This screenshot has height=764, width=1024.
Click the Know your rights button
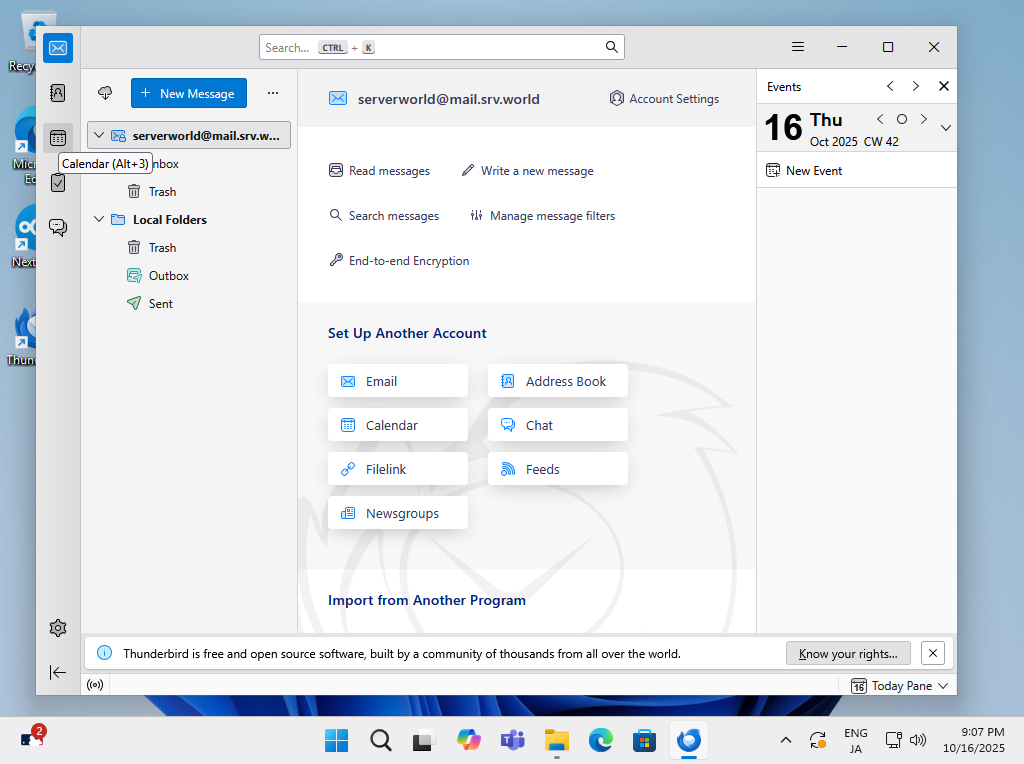pyautogui.click(x=848, y=654)
